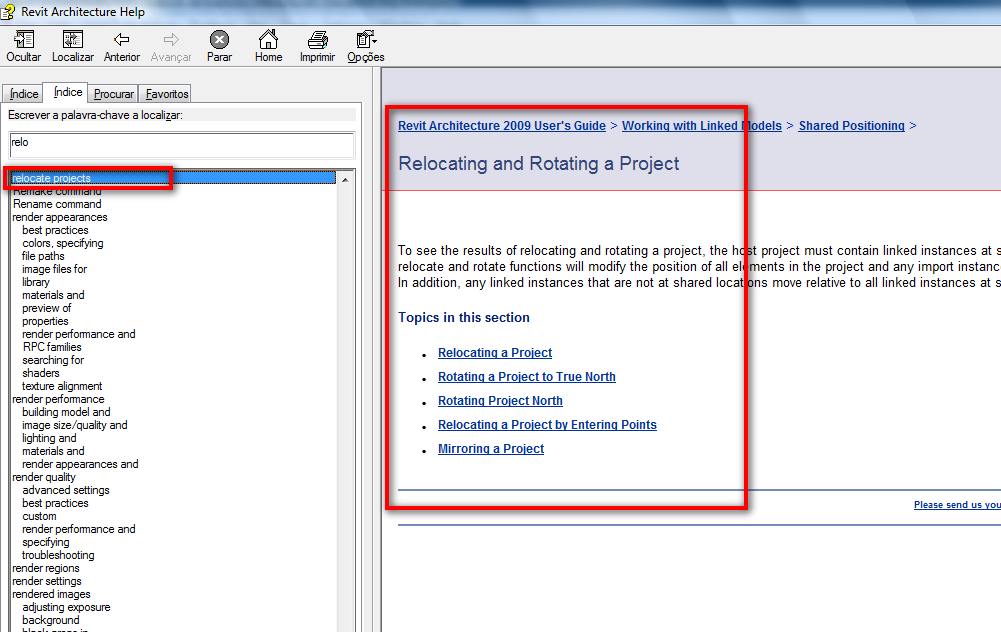Screen dimensions: 1001x632
Task: Select render appearances index entry
Action: coord(59,217)
